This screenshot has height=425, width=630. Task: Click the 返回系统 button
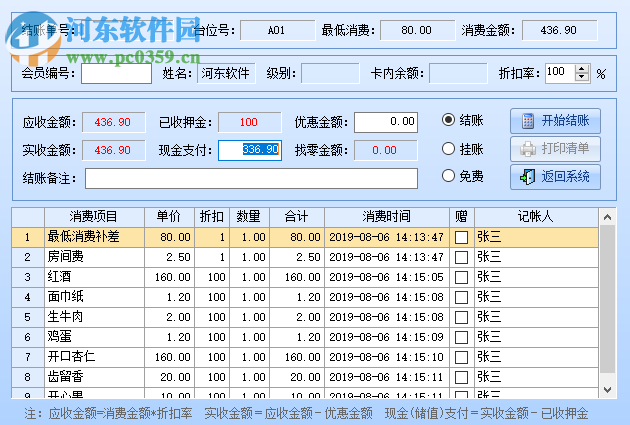[555, 177]
